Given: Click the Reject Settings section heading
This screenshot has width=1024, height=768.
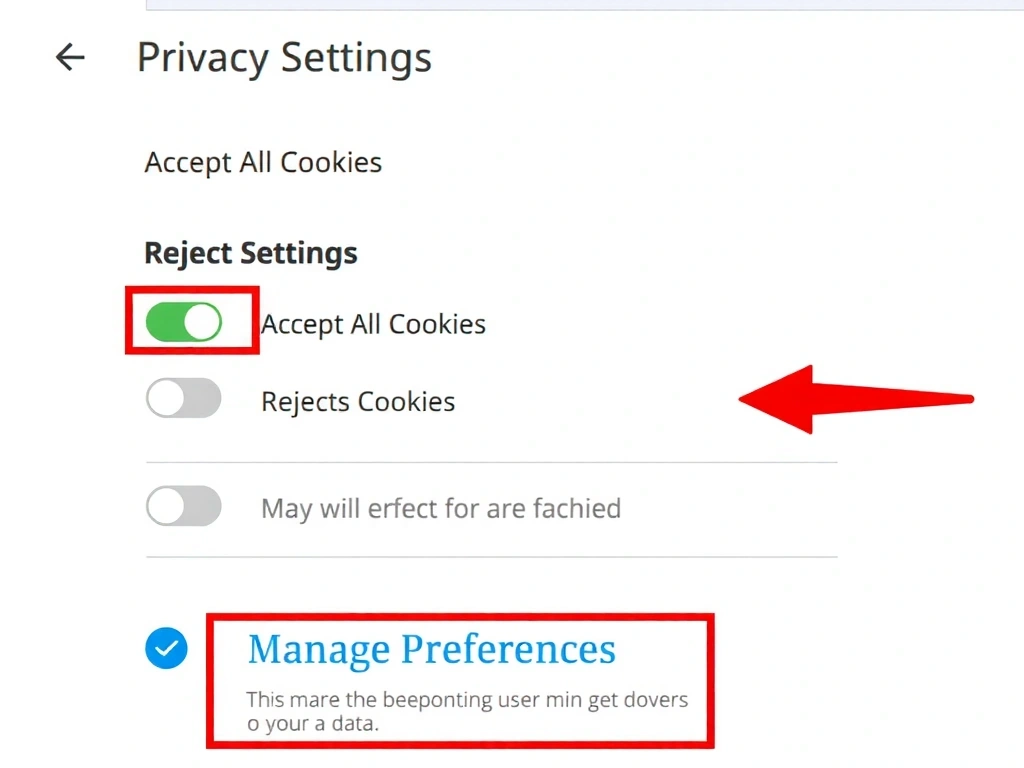Looking at the screenshot, I should click(250, 253).
